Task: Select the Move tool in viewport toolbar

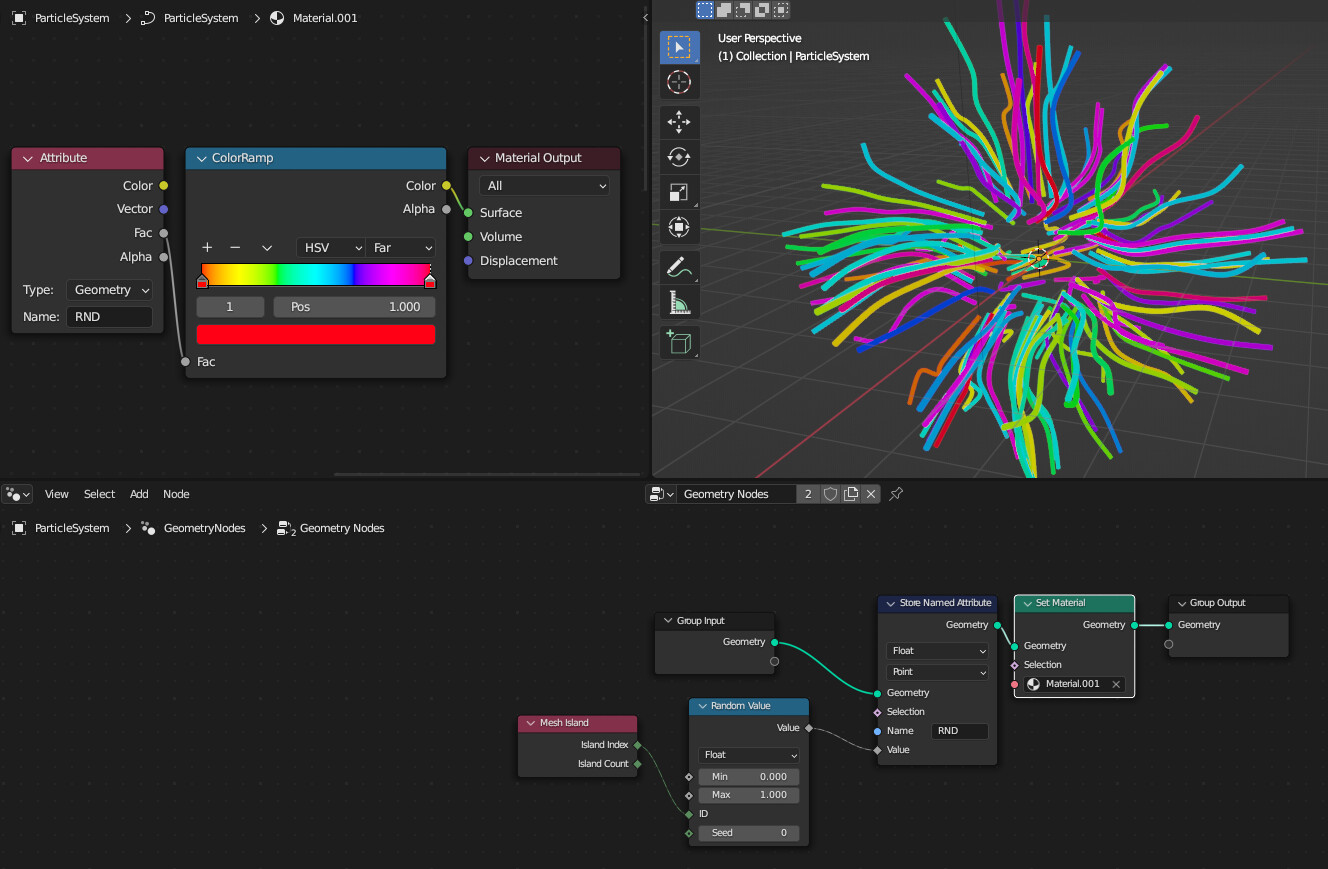Action: tap(679, 122)
